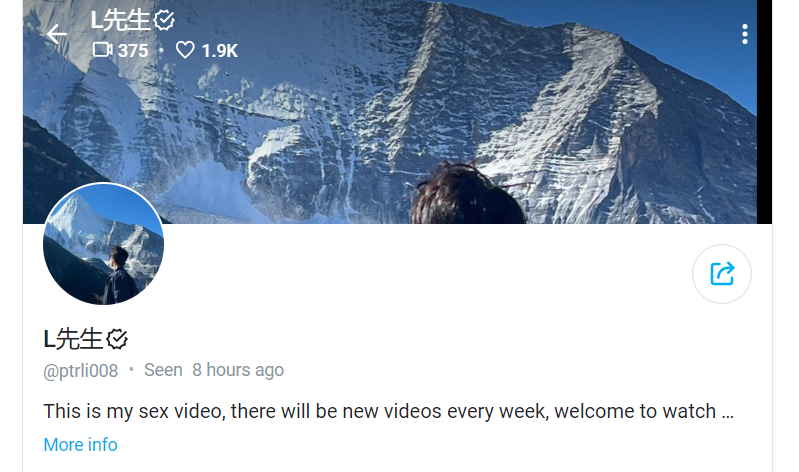Click the heart likes icon in header
The width and height of the screenshot is (799, 472).
185,50
